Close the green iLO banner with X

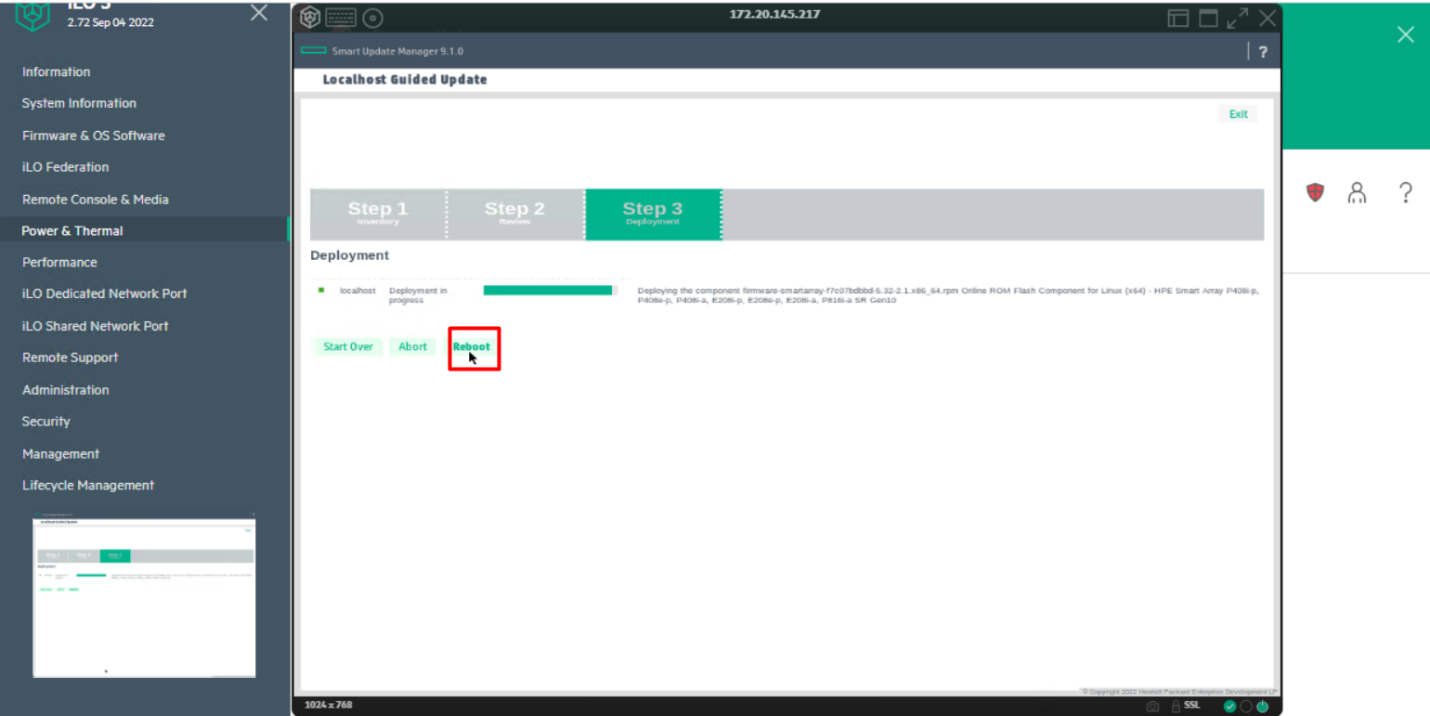click(1405, 35)
